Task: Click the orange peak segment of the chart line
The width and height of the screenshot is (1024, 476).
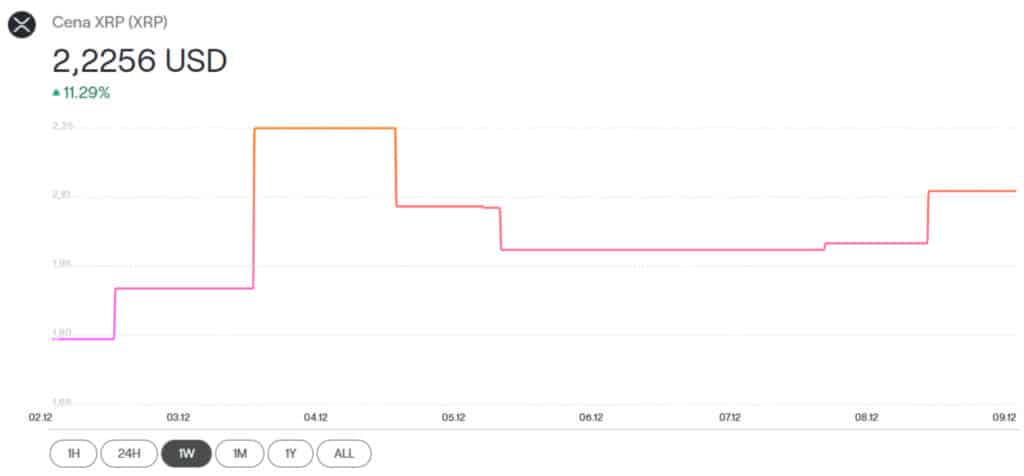Action: [325, 128]
